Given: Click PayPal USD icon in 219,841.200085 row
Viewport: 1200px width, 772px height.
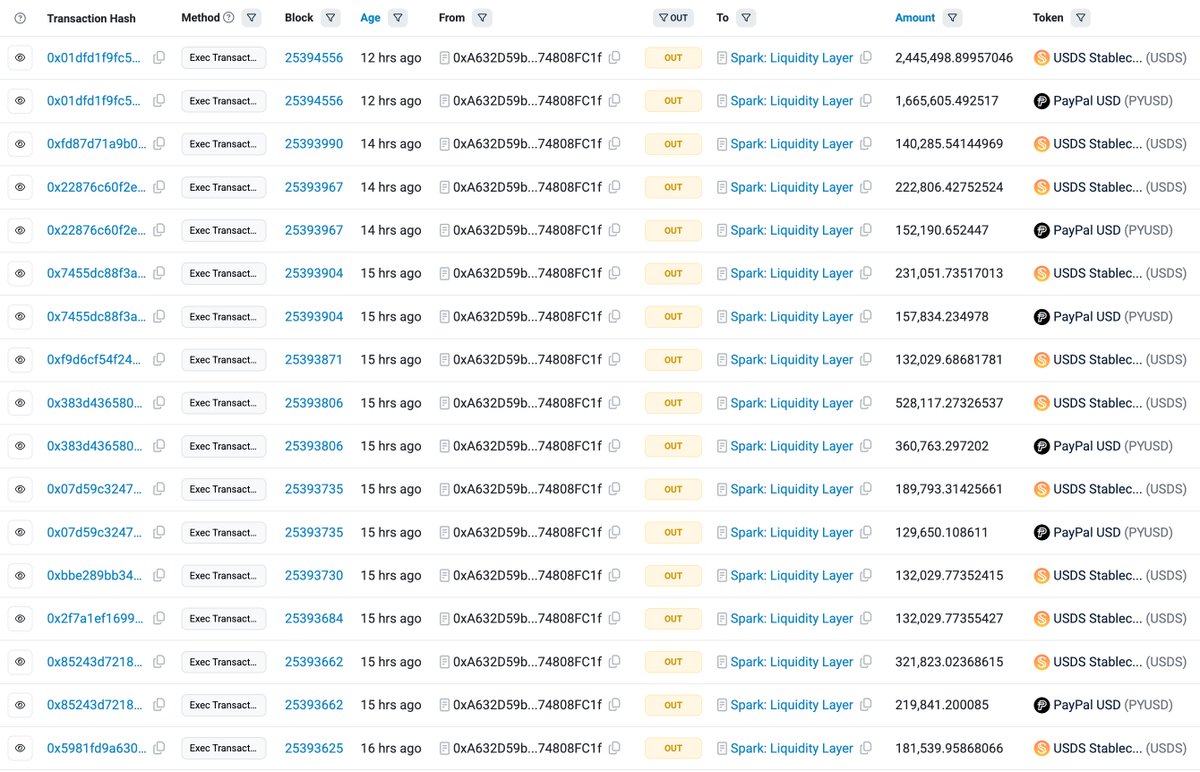Looking at the screenshot, I should (1041, 705).
